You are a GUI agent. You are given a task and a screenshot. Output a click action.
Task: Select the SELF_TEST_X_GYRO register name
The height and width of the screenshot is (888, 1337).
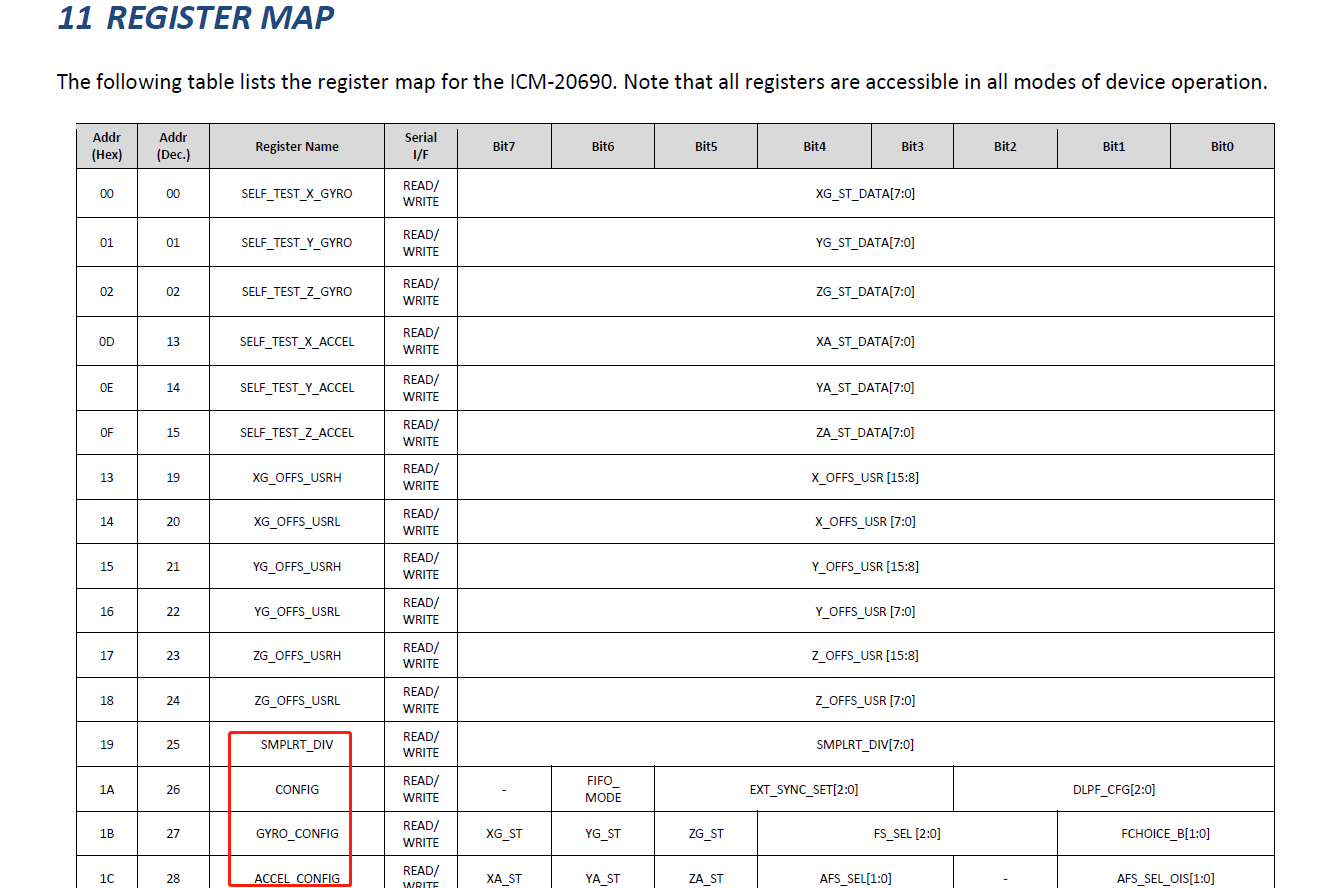[x=297, y=193]
